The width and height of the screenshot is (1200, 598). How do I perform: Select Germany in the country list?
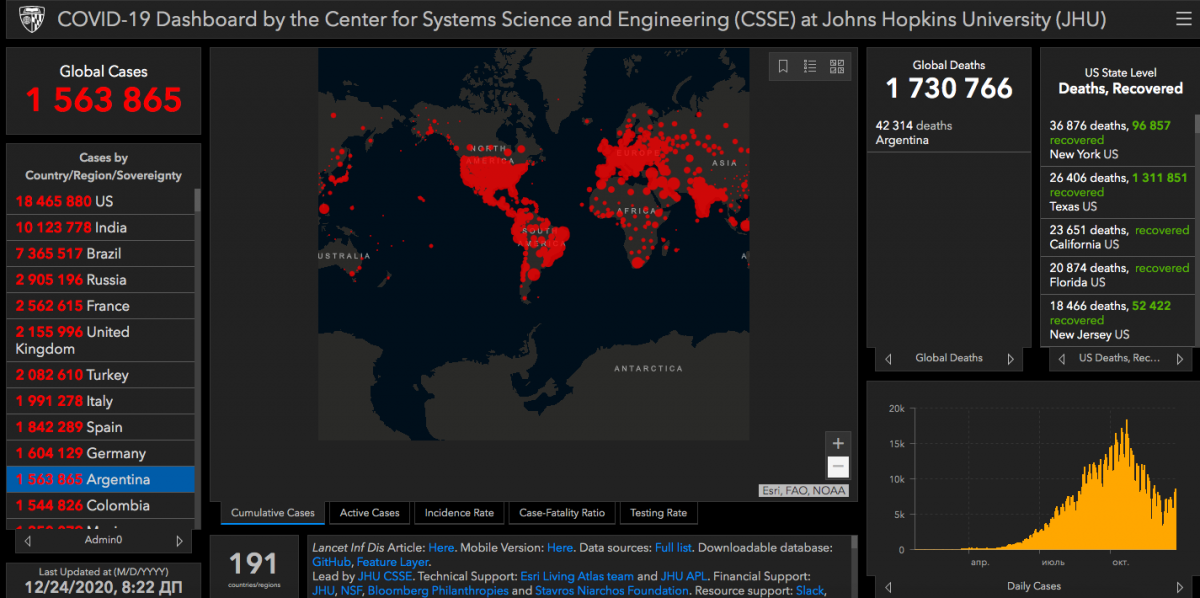click(103, 453)
